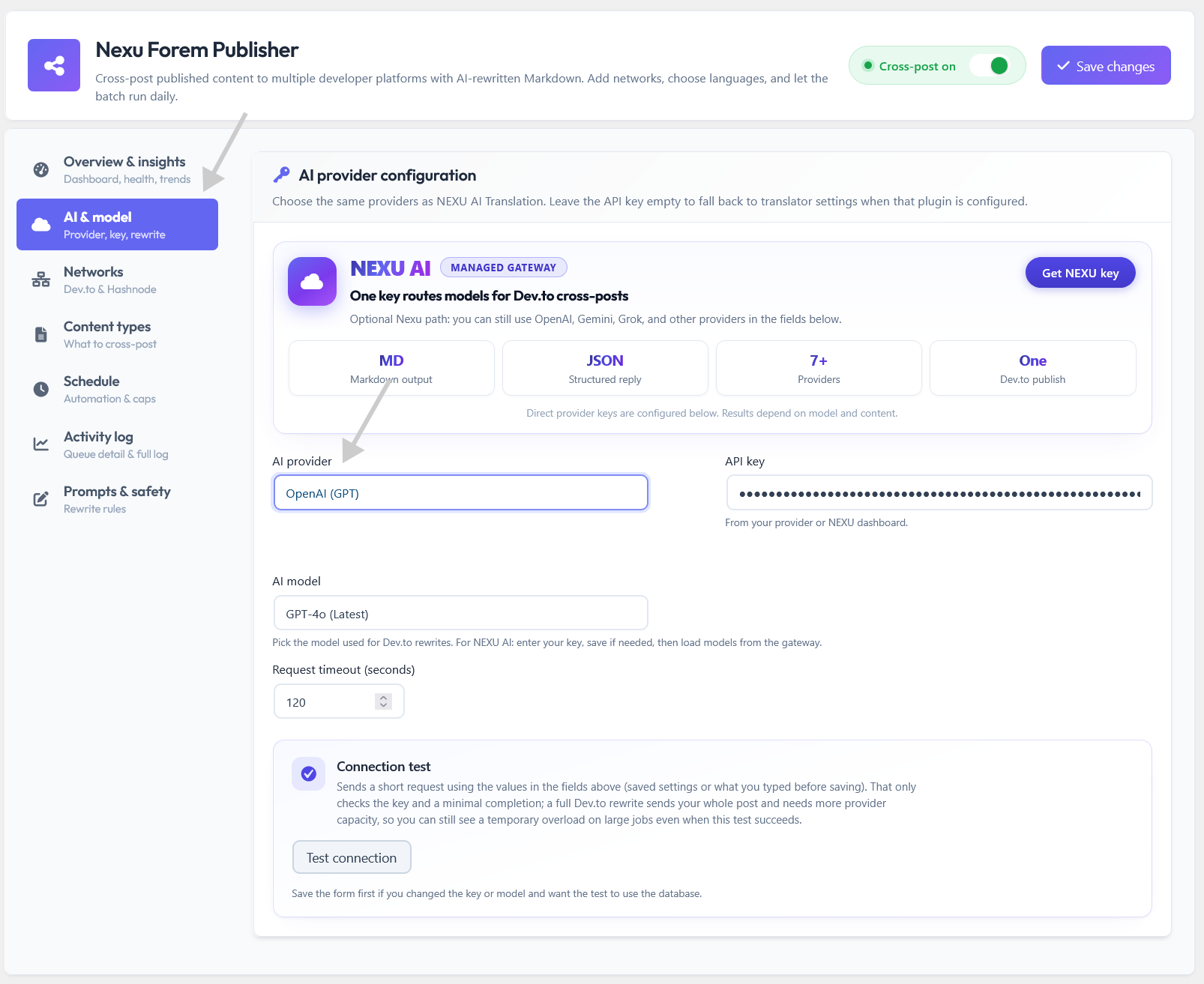Image resolution: width=1204 pixels, height=984 pixels.
Task: Click the Activity log chart icon
Action: tap(41, 444)
